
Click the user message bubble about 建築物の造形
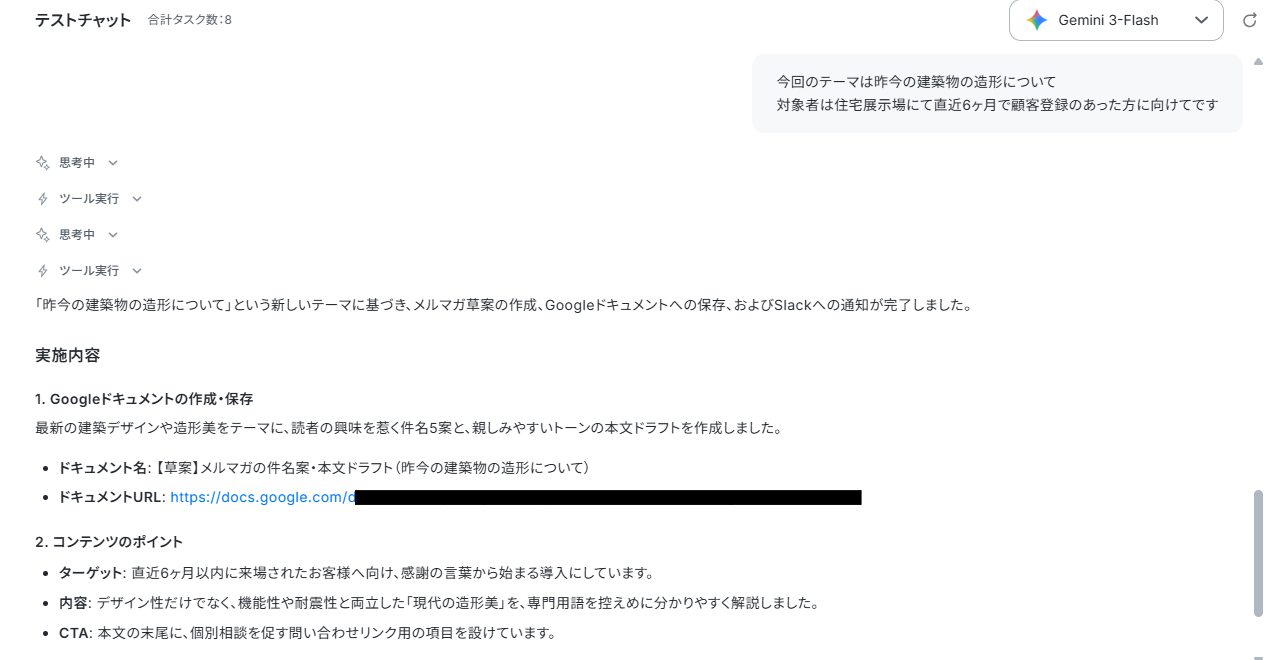pyautogui.click(x=997, y=93)
